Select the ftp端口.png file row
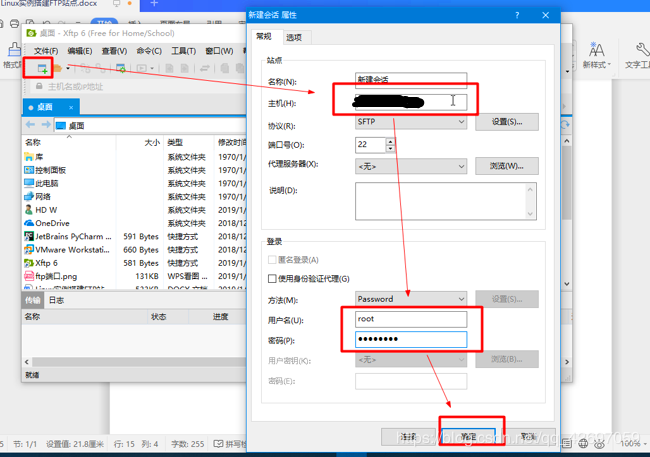 135,276
